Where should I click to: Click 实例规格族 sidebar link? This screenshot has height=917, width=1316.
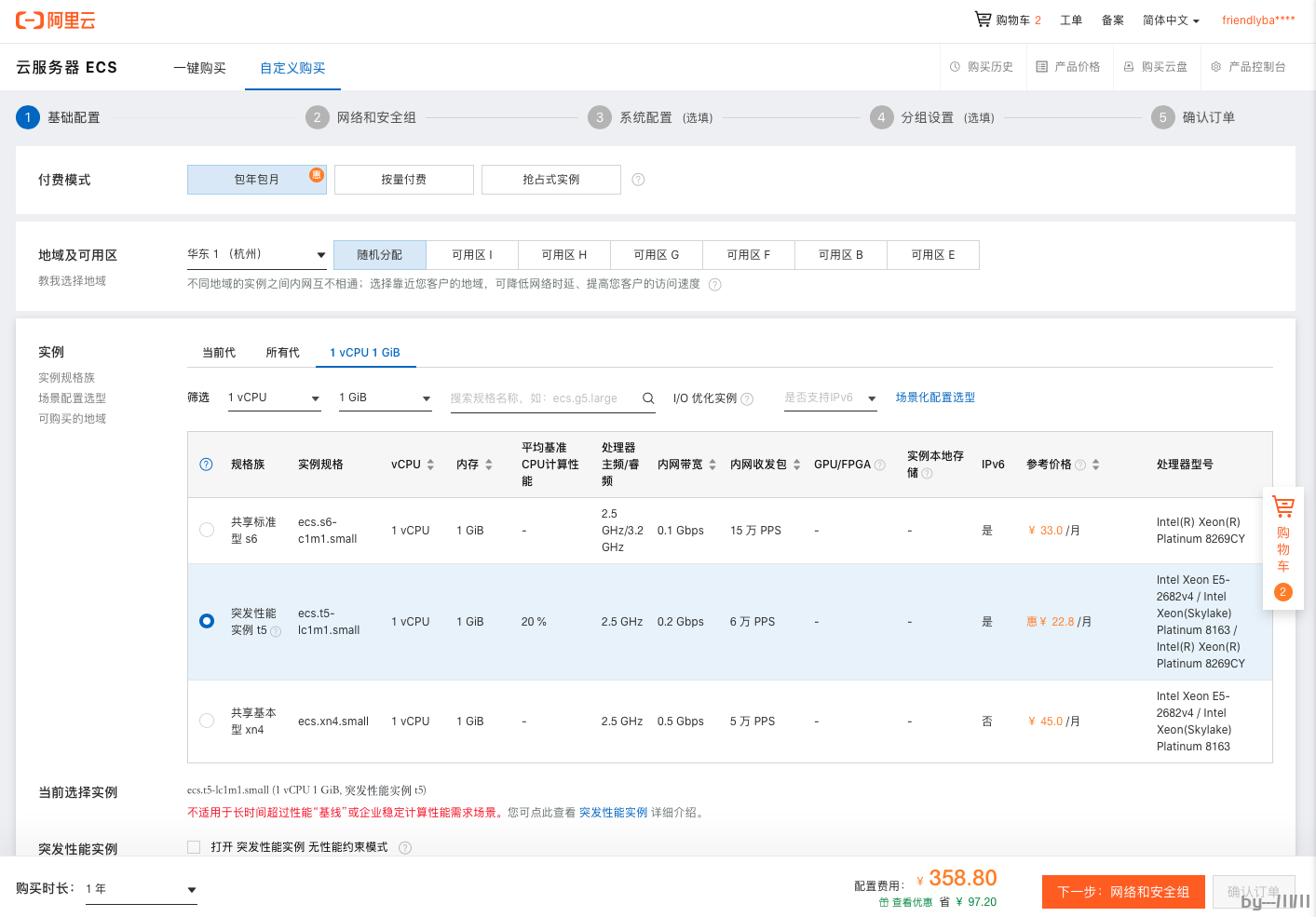[66, 378]
